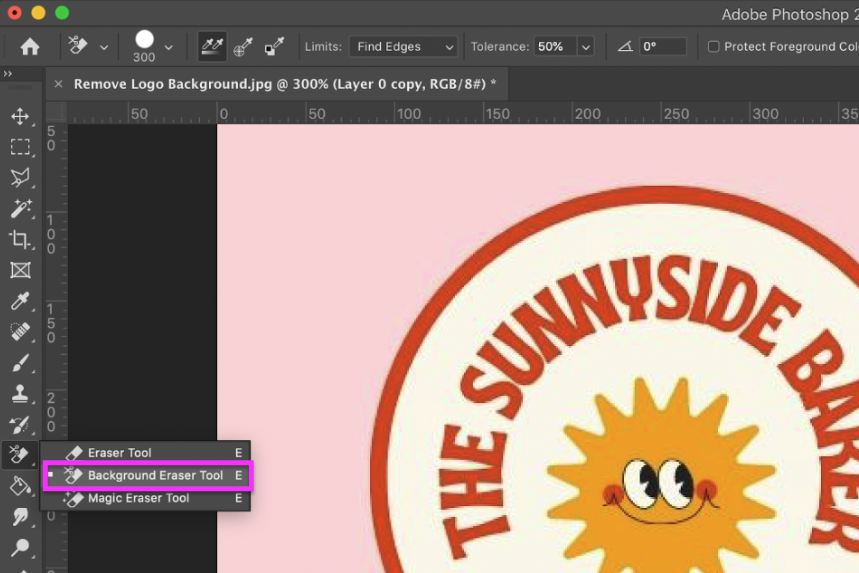Select the Rectangular Marquee tool
Image resolution: width=859 pixels, height=573 pixels.
pos(20,147)
